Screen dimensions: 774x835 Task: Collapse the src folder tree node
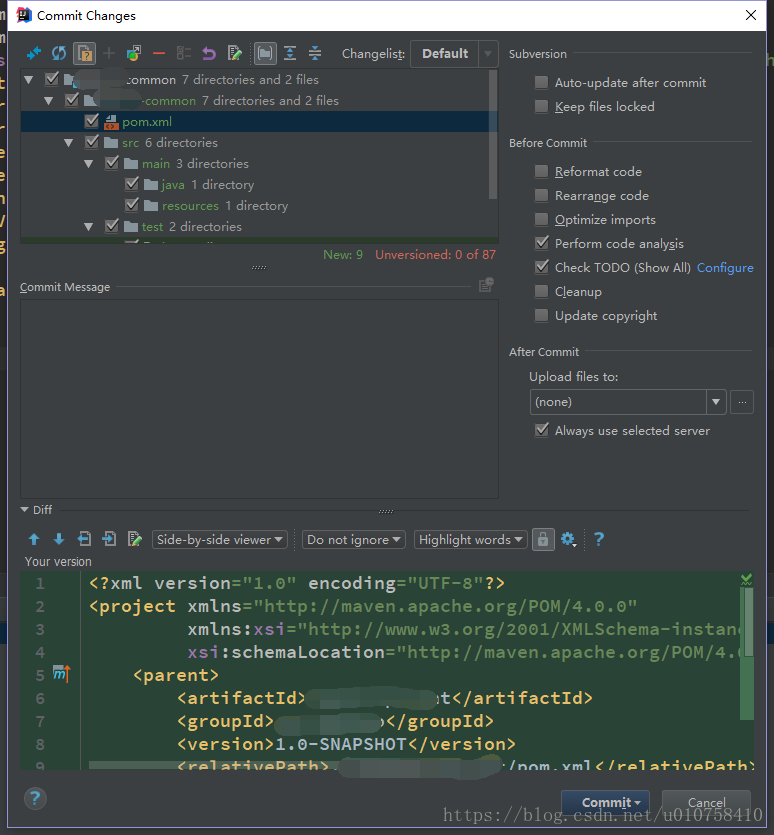coord(69,143)
